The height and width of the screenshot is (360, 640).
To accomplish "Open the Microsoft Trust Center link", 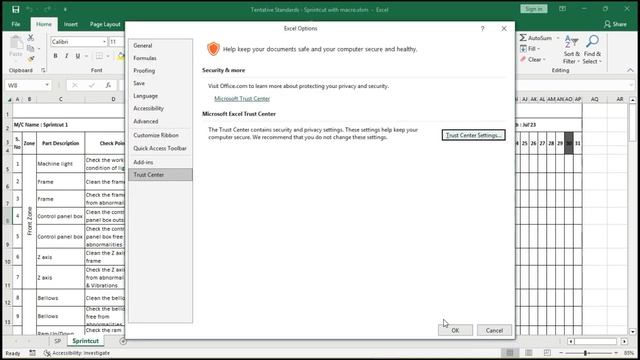I will pos(242,99).
